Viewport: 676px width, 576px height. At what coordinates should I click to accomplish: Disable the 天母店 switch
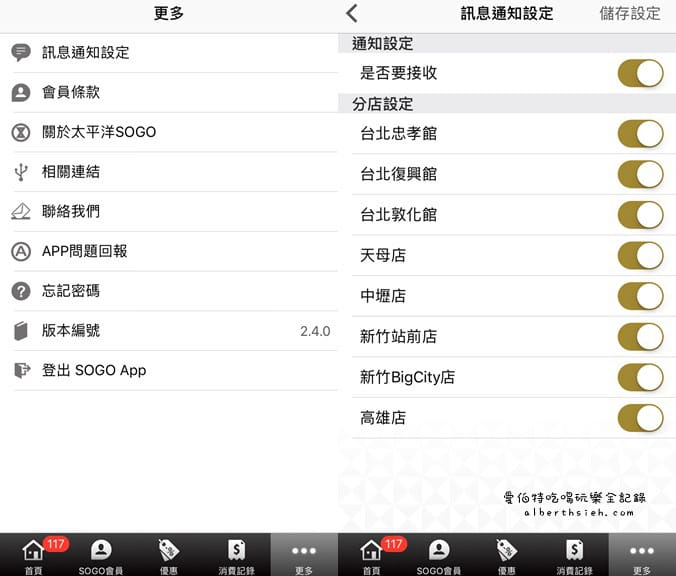point(641,255)
